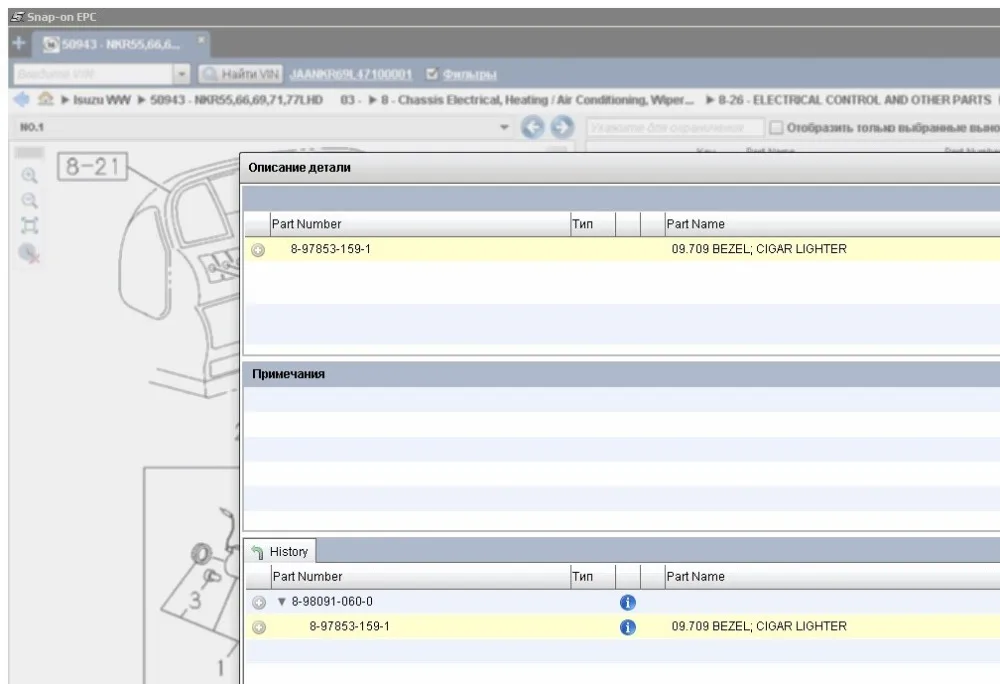Viewport: 1000px width, 684px height.
Task: Click the home icon in breadcrumb
Action: coord(45,99)
